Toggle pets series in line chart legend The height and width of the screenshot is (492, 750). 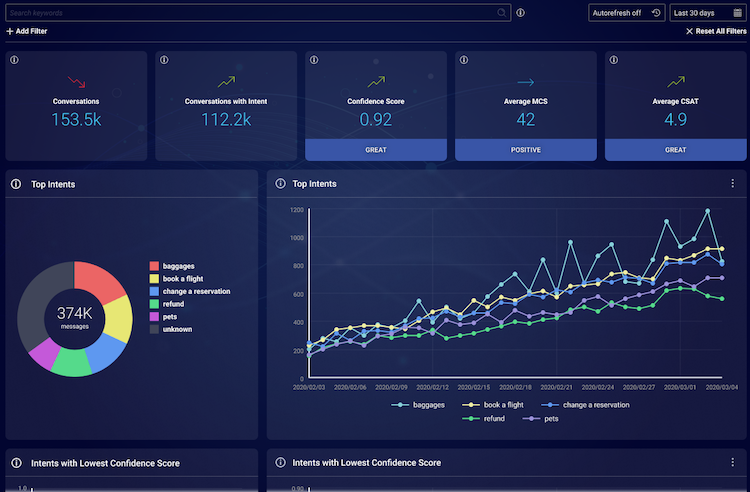(x=540, y=418)
